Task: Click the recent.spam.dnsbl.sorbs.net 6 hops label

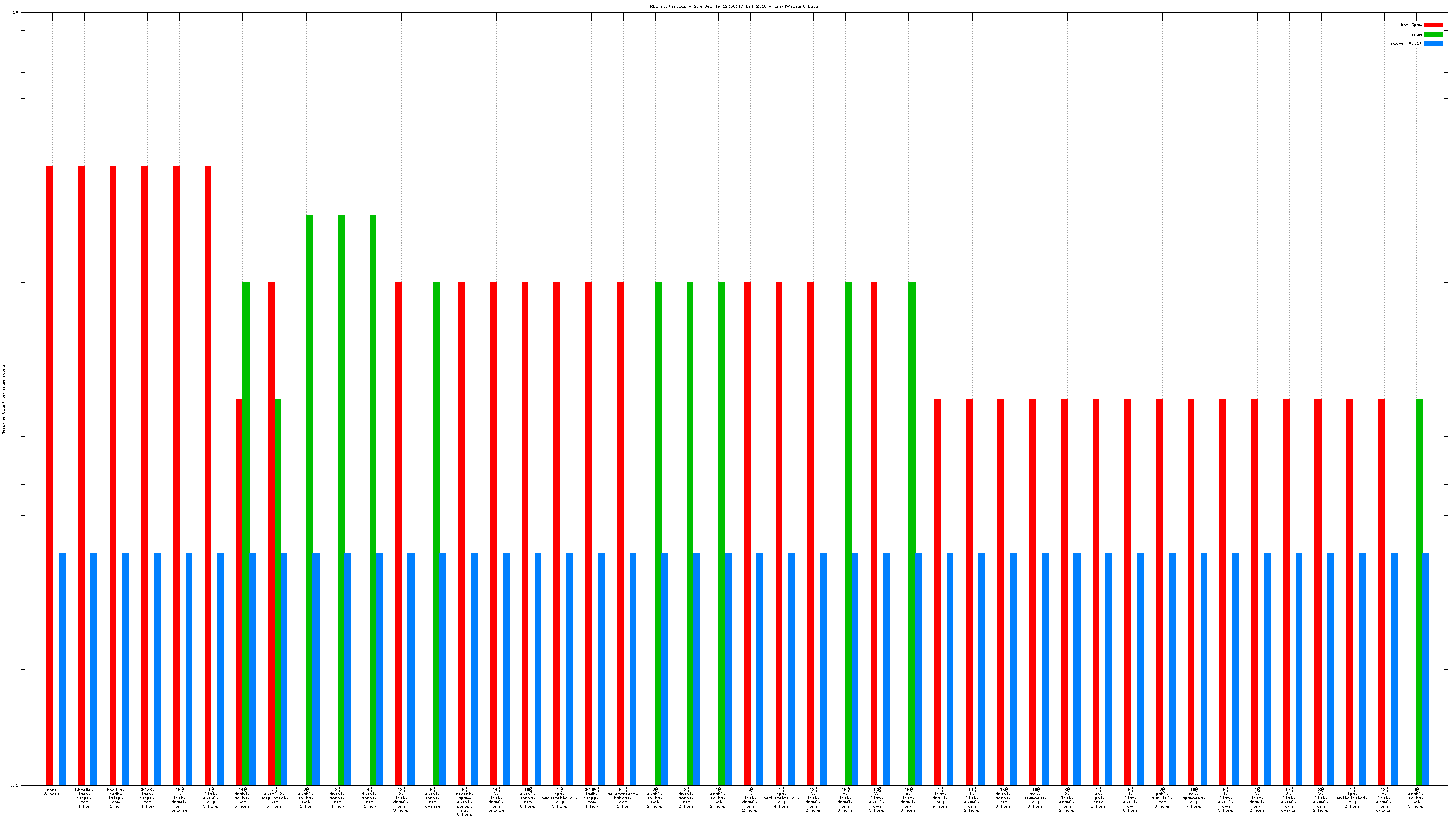Action: [x=465, y=801]
